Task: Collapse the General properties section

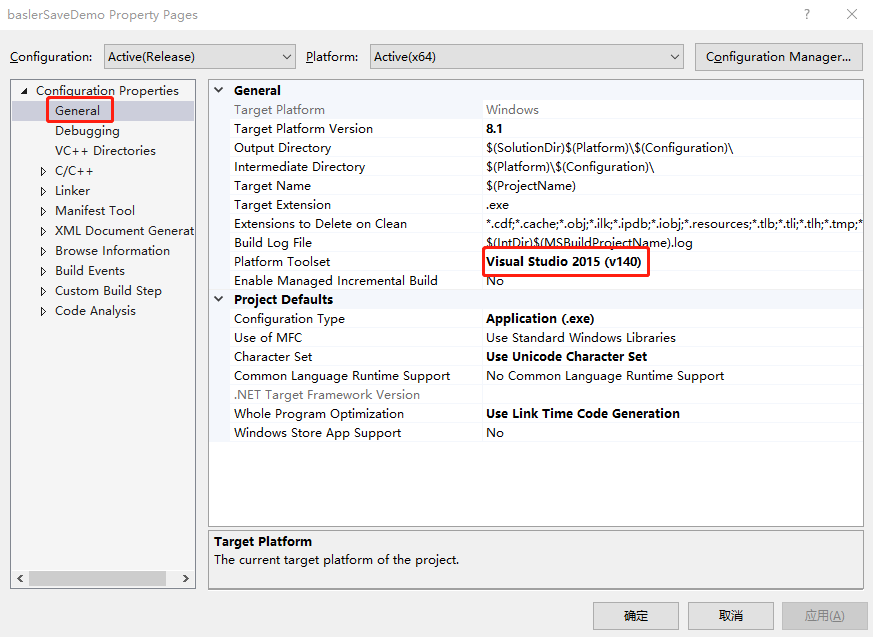Action: (218, 89)
